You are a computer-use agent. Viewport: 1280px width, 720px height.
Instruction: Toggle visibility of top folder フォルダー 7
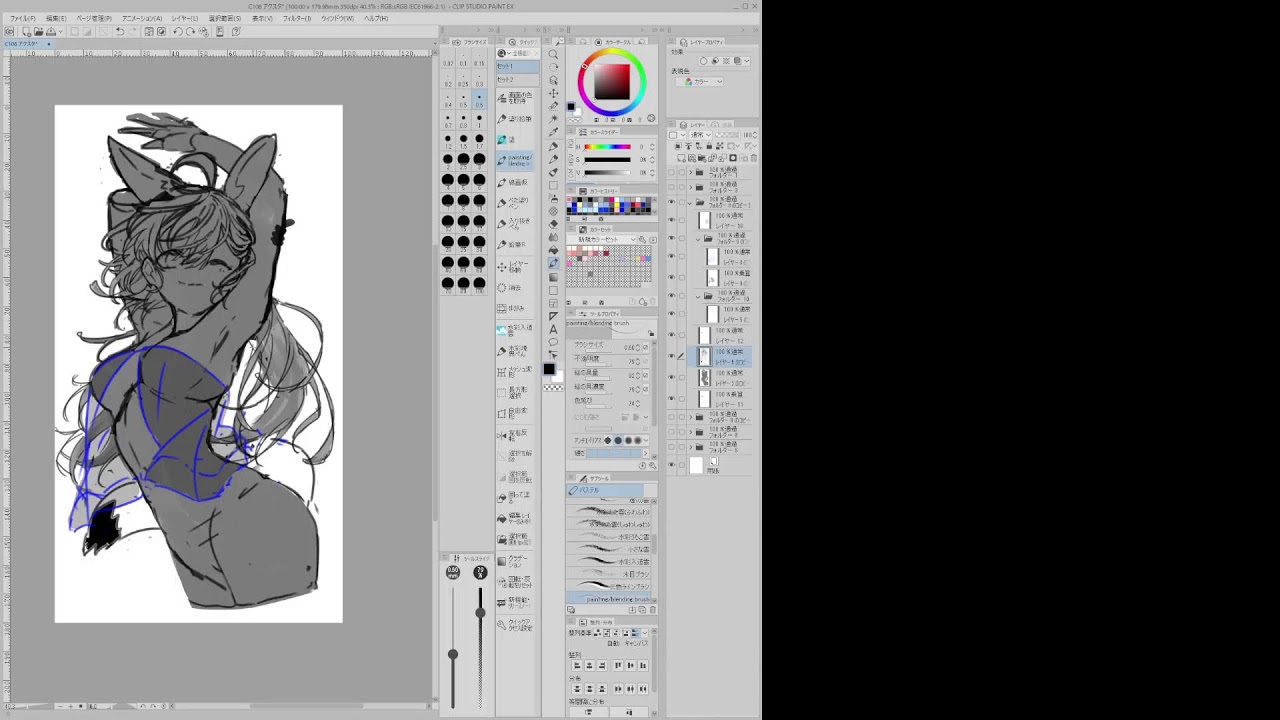(671, 172)
